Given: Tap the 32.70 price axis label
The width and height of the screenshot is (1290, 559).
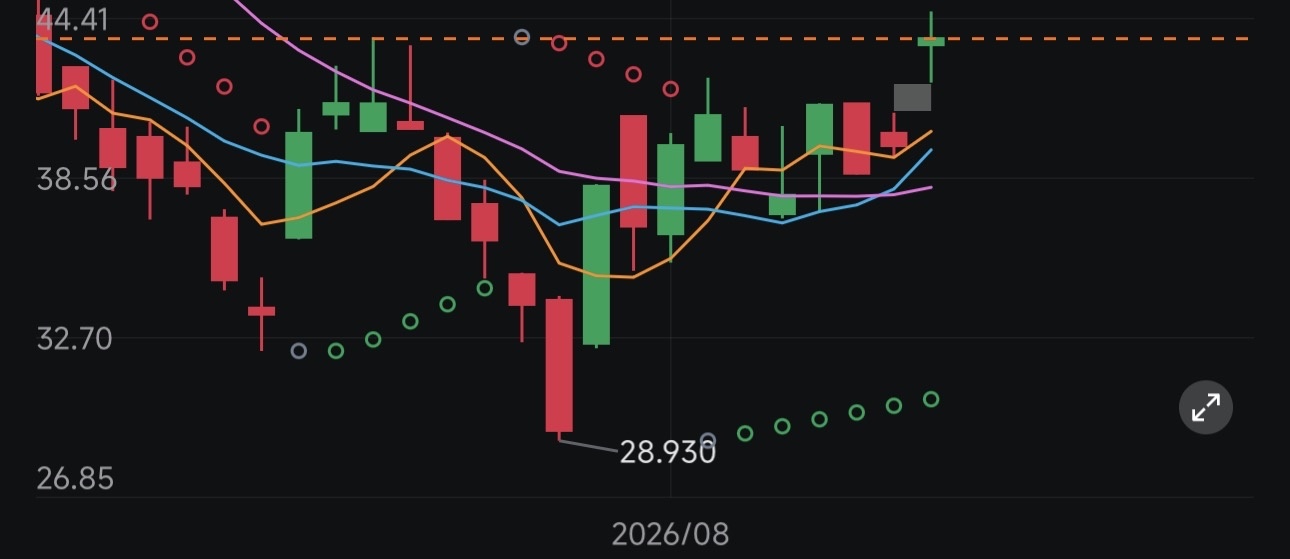Looking at the screenshot, I should pyautogui.click(x=75, y=338).
